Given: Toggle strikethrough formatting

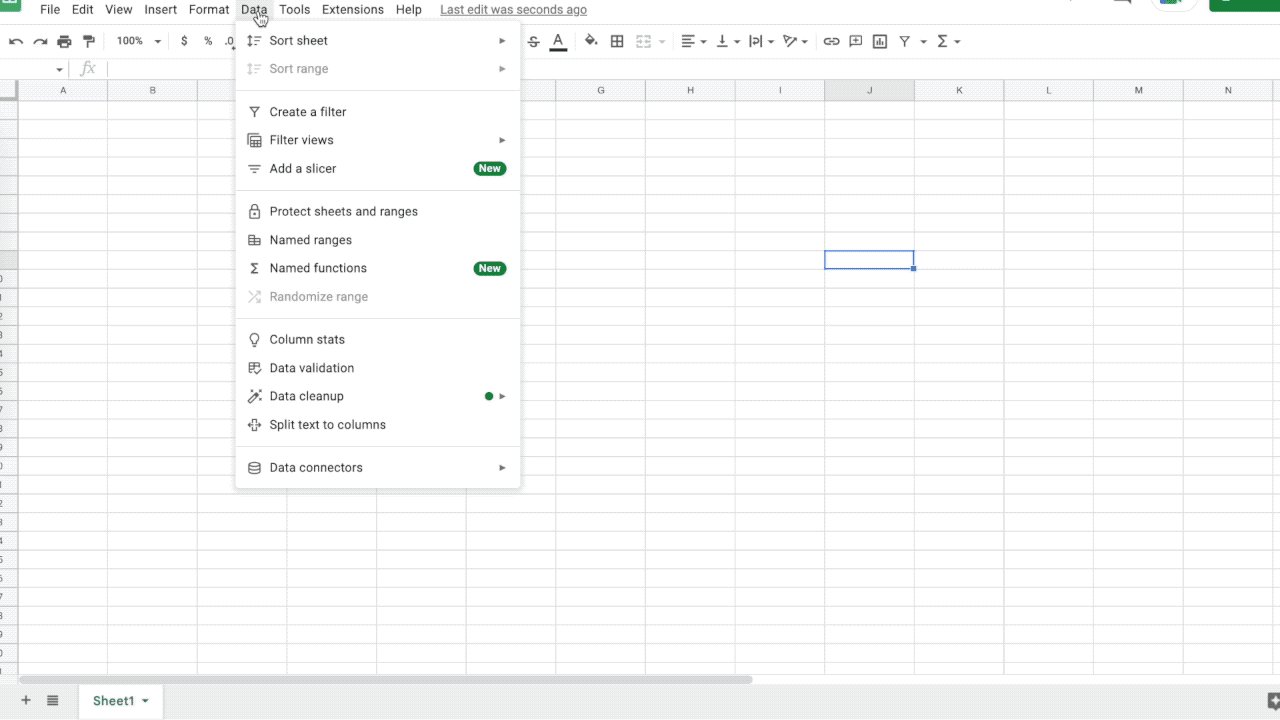Looking at the screenshot, I should [533, 41].
